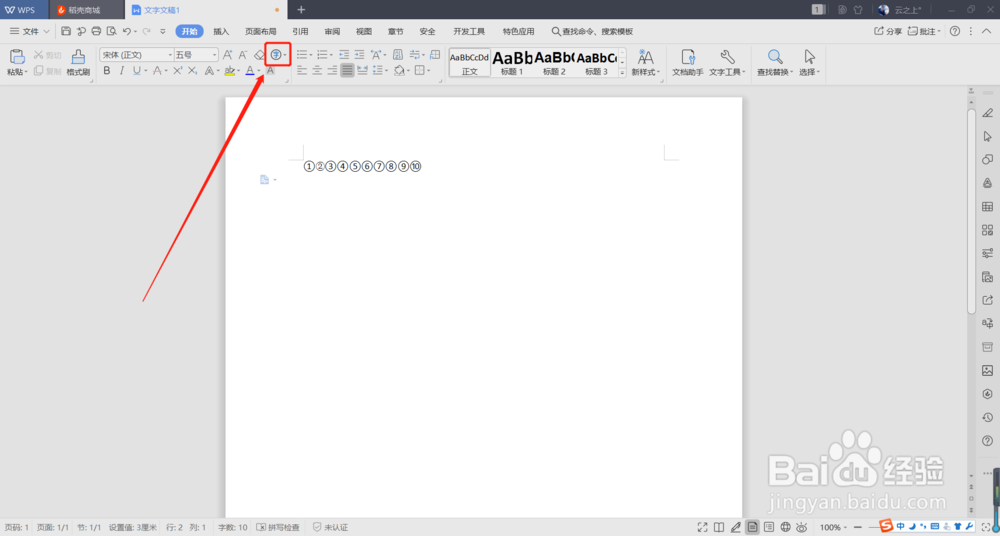Click the image icon in right sidebar
This screenshot has height=536, width=1000.
click(987, 370)
